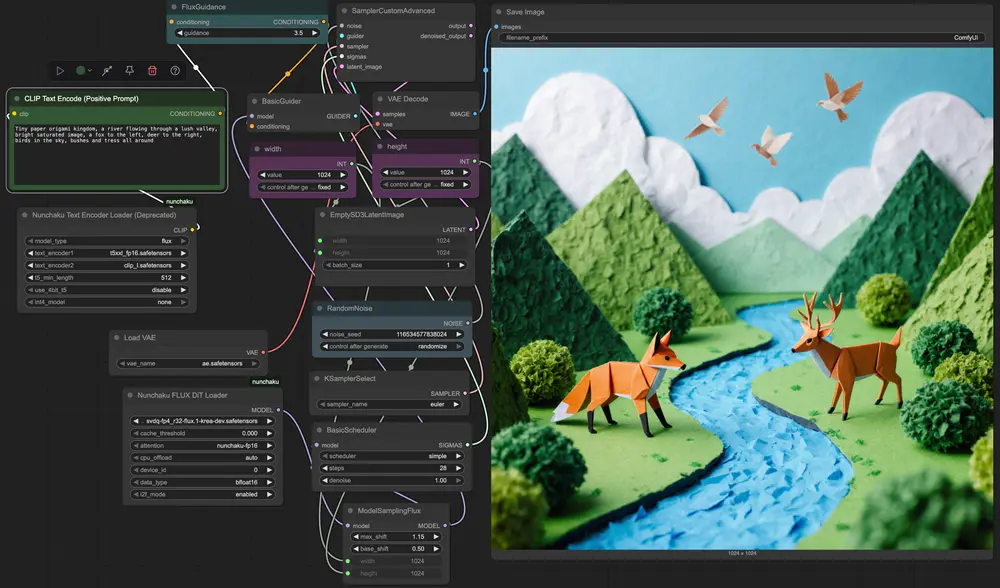Screen dimensions: 1000x588
Task: Click the bypass node icon in toolbar
Action: (x=107, y=71)
